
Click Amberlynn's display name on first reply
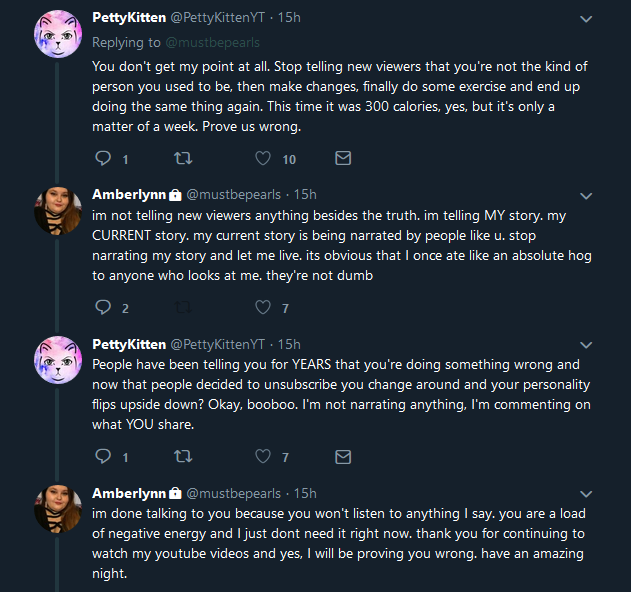tap(129, 194)
